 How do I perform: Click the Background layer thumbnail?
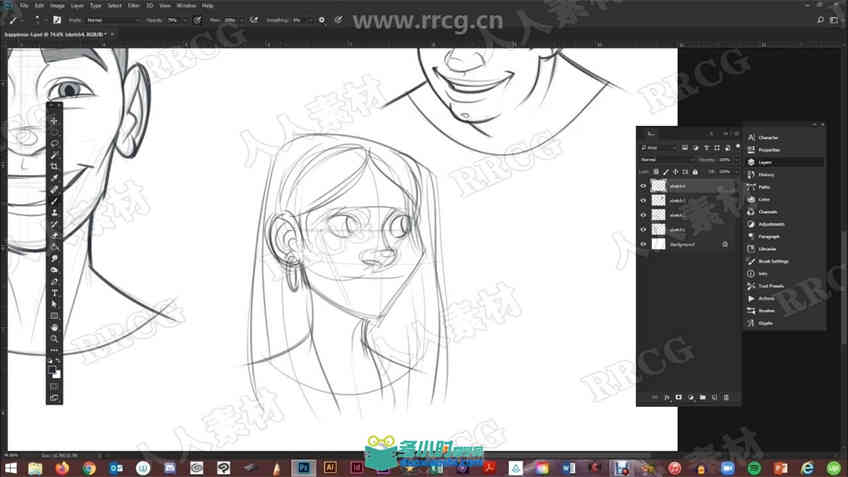pyautogui.click(x=658, y=244)
